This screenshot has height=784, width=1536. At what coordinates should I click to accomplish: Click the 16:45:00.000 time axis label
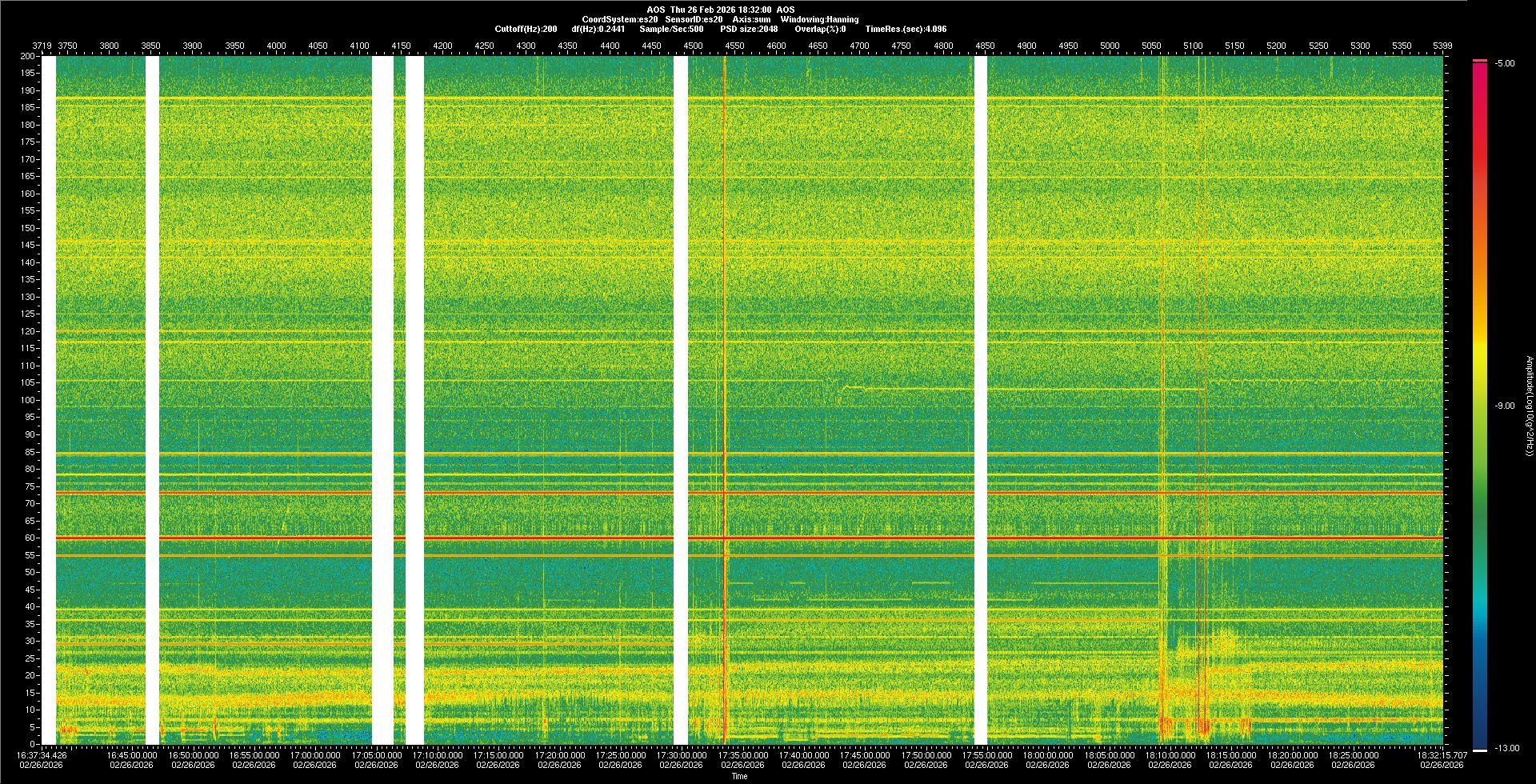click(132, 755)
